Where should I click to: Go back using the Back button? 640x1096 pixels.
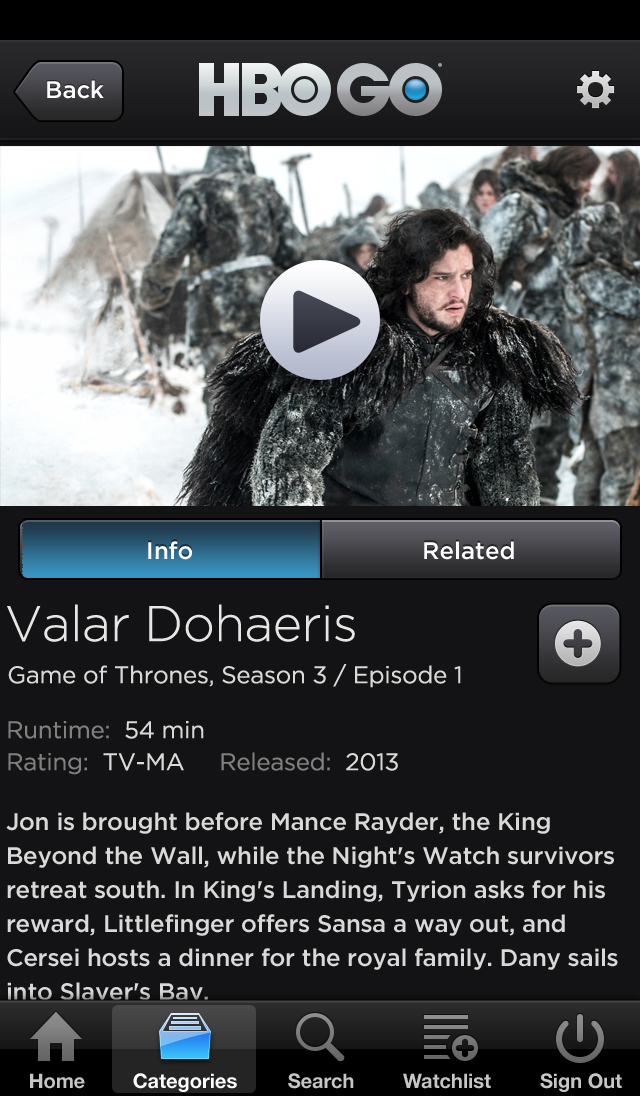pos(68,91)
